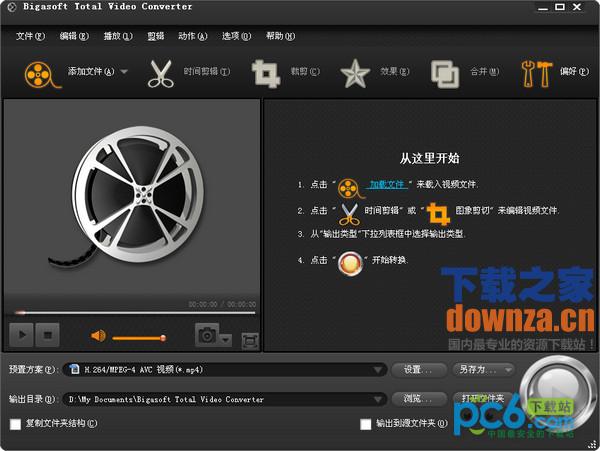The image size is (600, 451).
Task: Click the 添加文件(A) toolbar label
Action: click(x=91, y=71)
